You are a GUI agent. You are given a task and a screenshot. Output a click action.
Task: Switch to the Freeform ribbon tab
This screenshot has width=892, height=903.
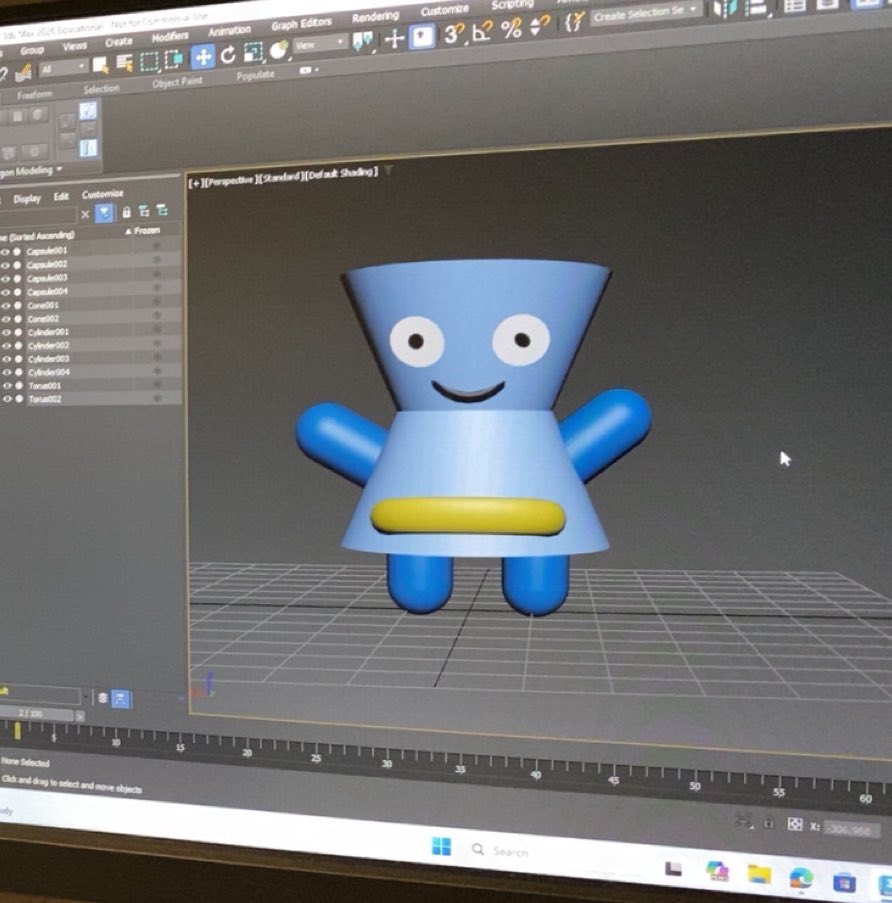point(35,94)
